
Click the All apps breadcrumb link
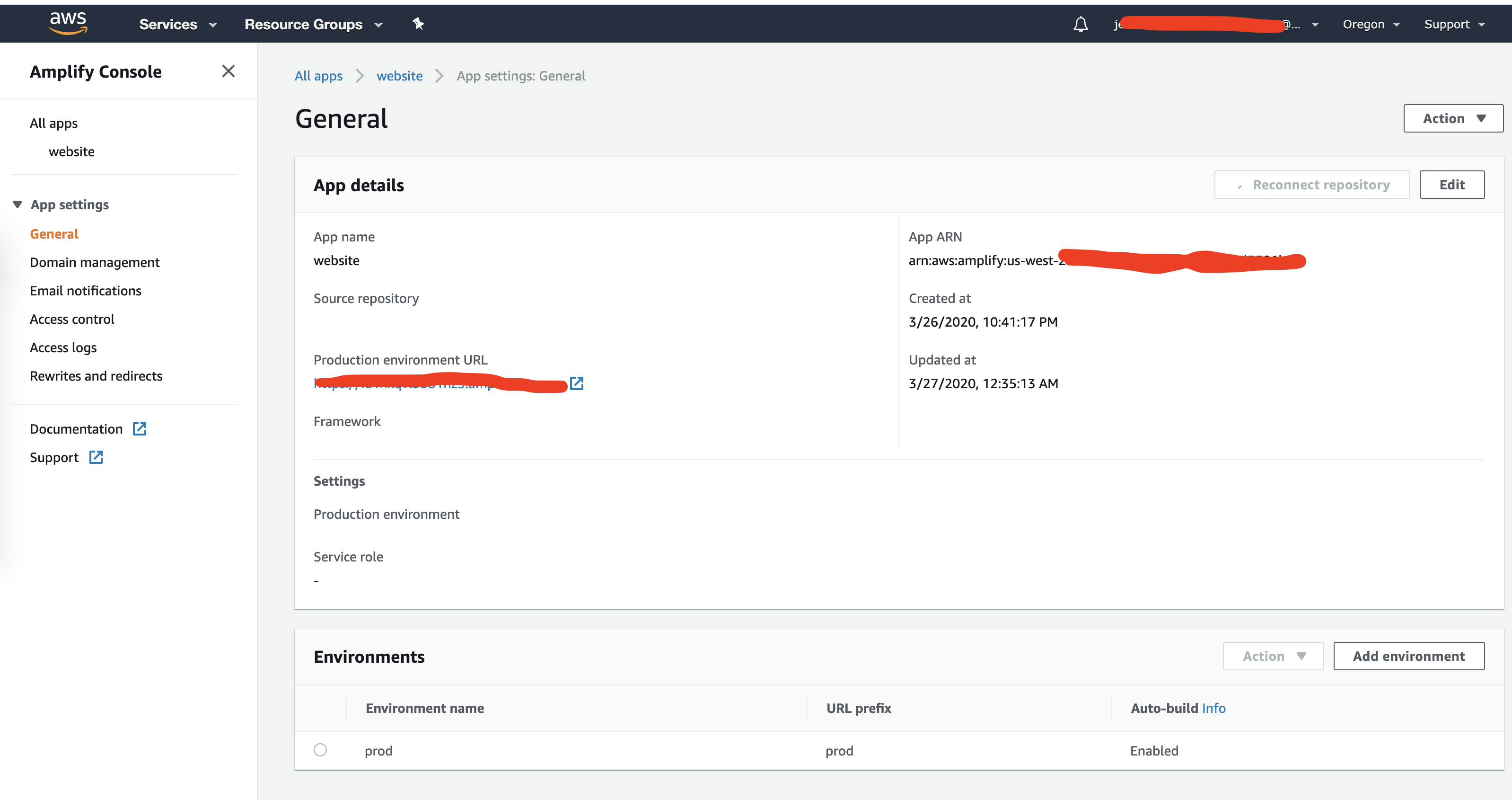tap(319, 76)
